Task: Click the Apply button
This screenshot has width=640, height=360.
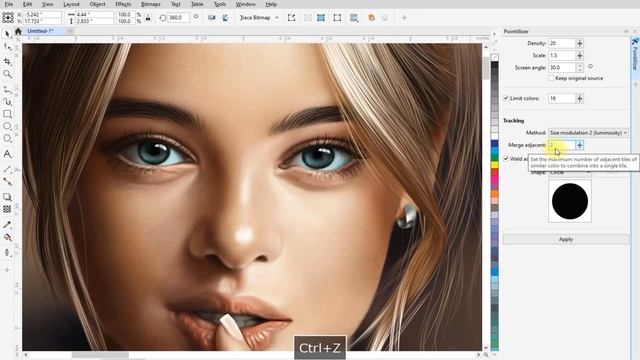Action: pyautogui.click(x=566, y=240)
